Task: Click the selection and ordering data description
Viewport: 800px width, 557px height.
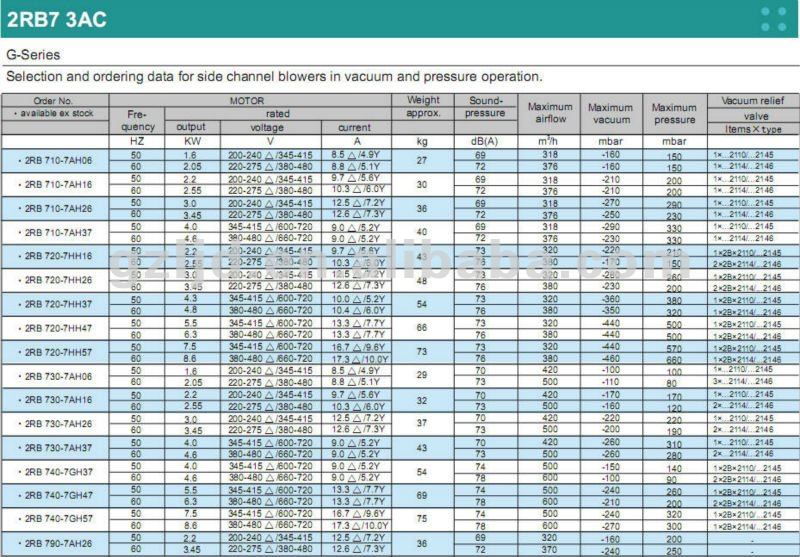Action: click(x=275, y=77)
